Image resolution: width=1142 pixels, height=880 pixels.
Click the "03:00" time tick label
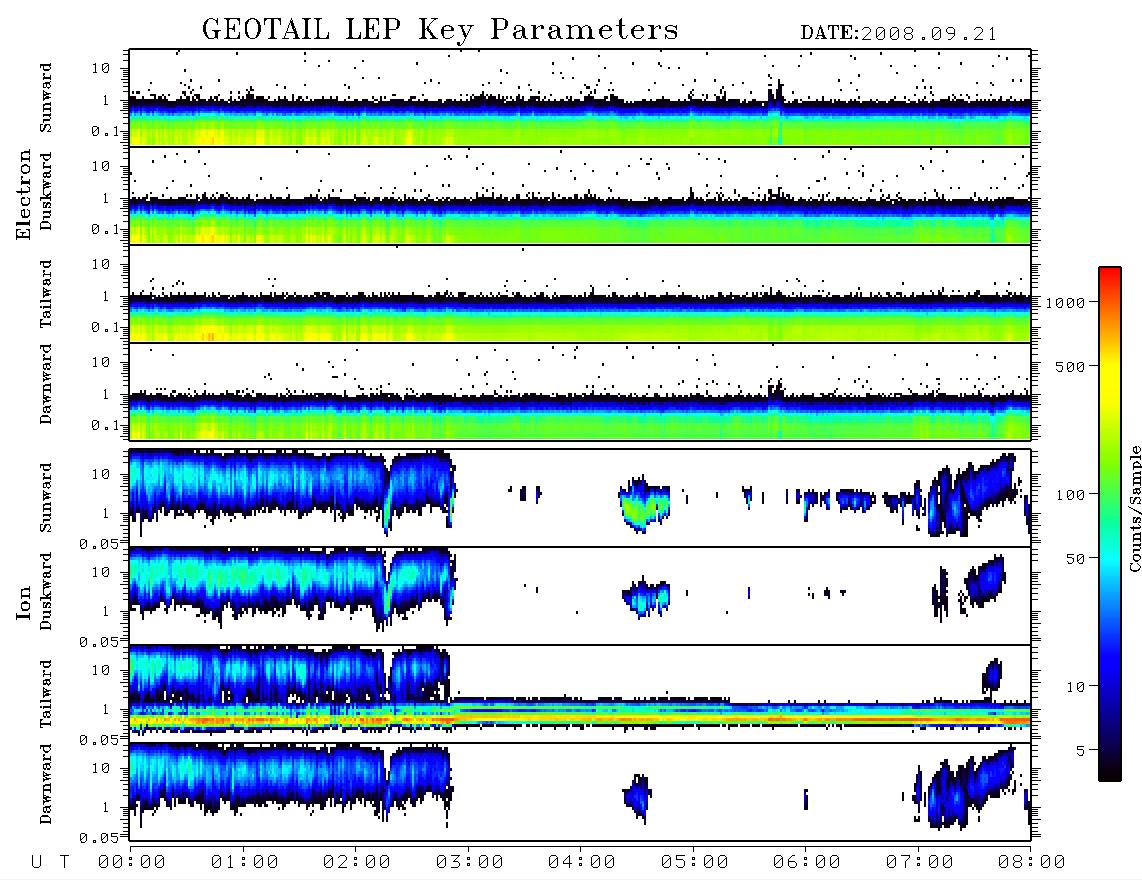469,863
